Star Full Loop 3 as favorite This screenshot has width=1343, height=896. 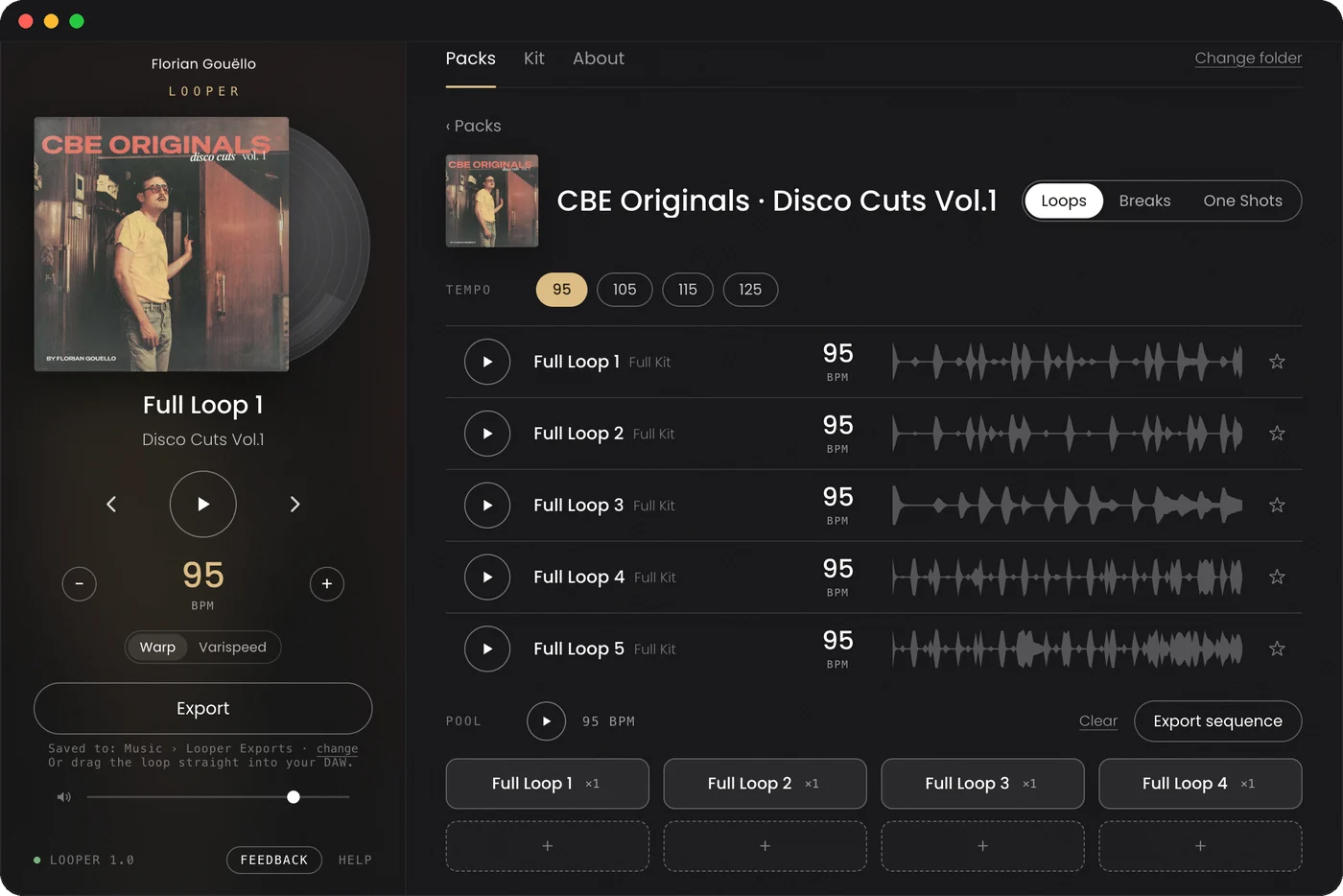pyautogui.click(x=1277, y=506)
